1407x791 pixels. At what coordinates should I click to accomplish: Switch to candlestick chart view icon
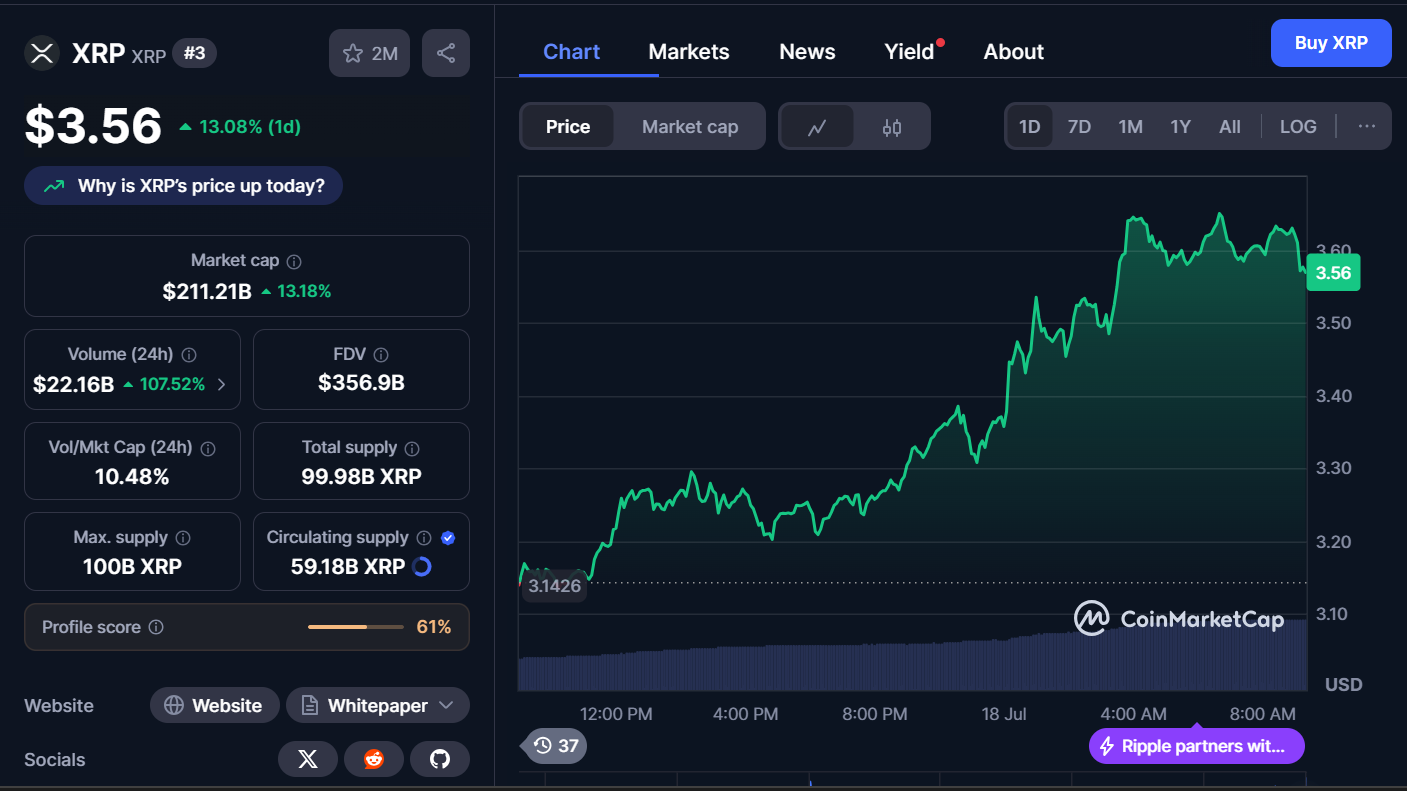(x=892, y=127)
